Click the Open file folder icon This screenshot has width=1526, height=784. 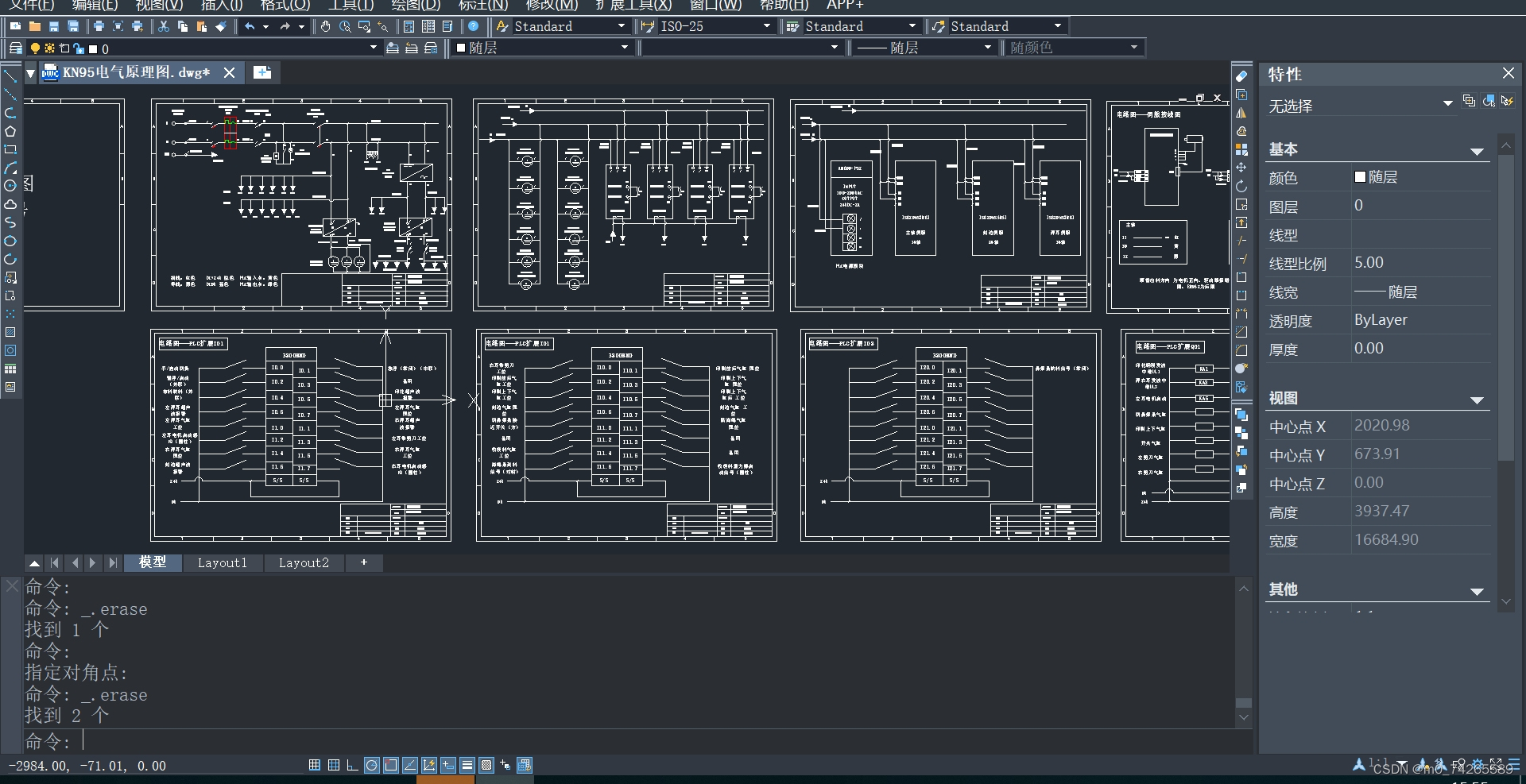(x=35, y=26)
